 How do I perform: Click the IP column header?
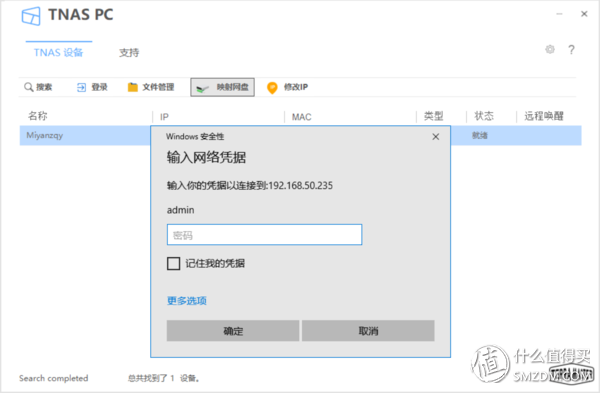click(x=164, y=117)
